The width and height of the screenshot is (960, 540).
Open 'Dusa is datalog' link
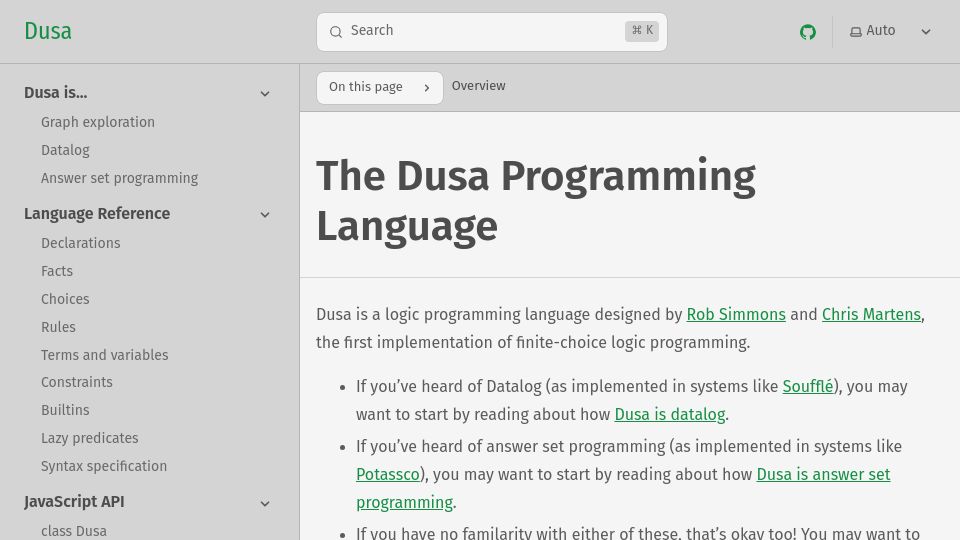670,415
